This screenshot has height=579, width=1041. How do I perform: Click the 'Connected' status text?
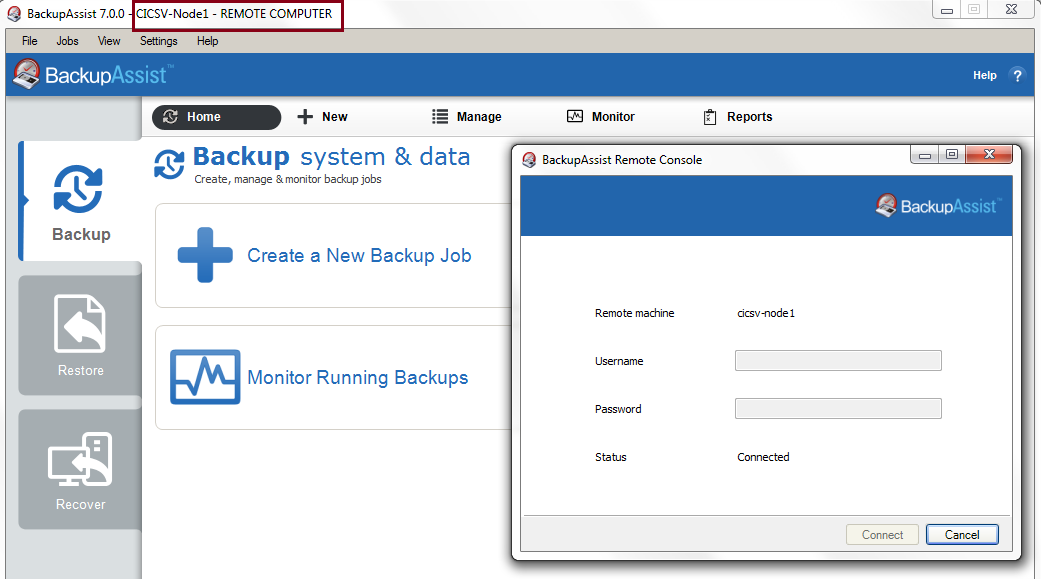[x=763, y=457]
